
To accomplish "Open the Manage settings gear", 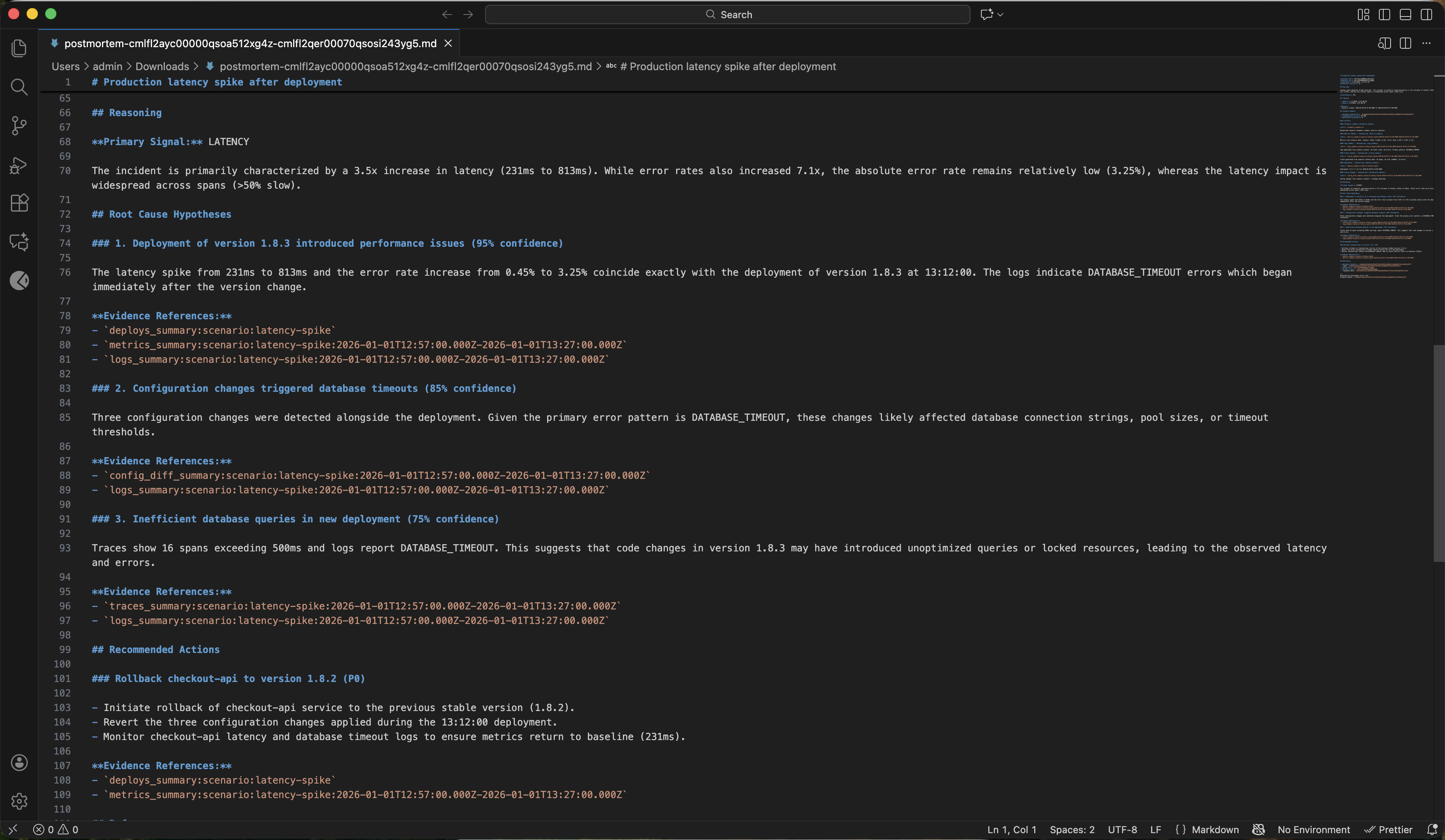I will pyautogui.click(x=19, y=801).
